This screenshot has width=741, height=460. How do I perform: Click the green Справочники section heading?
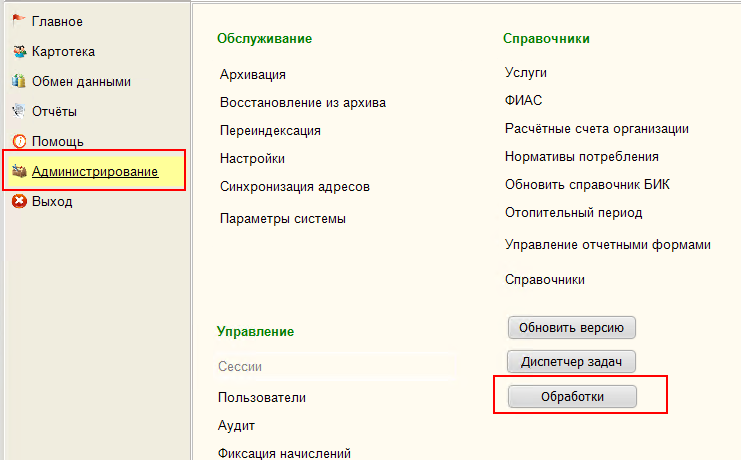click(546, 39)
